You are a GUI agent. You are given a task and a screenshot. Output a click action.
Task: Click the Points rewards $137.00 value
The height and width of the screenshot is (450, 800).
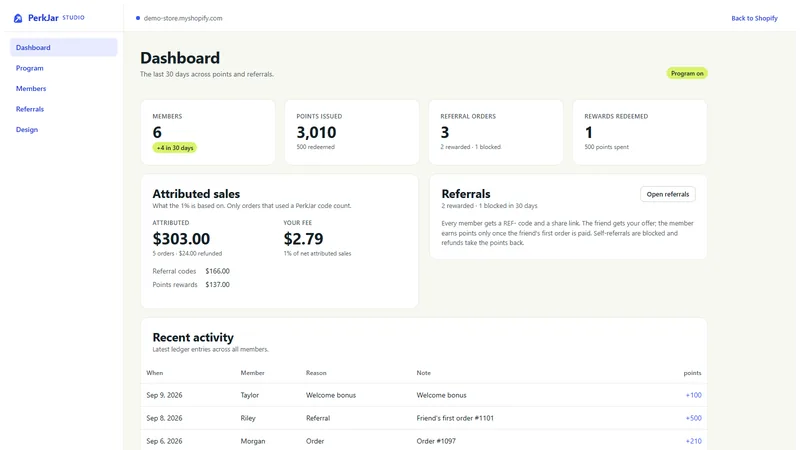217,285
